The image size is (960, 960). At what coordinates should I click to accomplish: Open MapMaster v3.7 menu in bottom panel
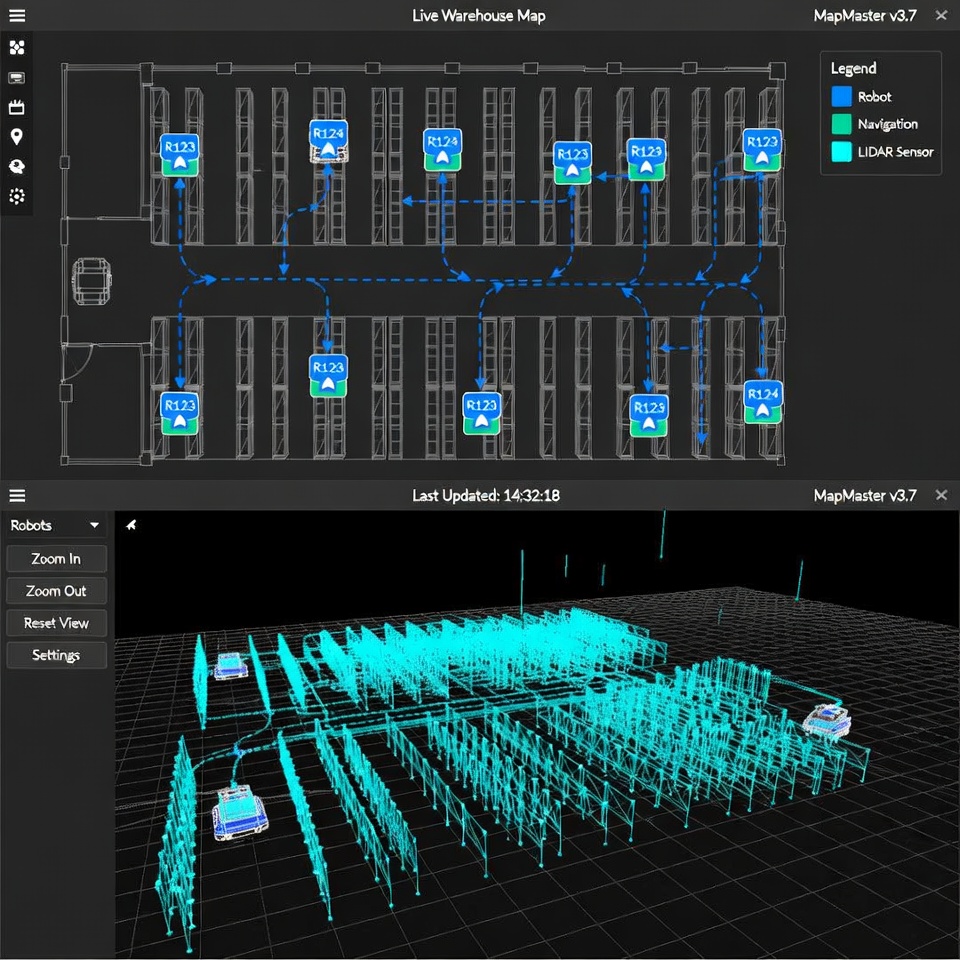[865, 495]
